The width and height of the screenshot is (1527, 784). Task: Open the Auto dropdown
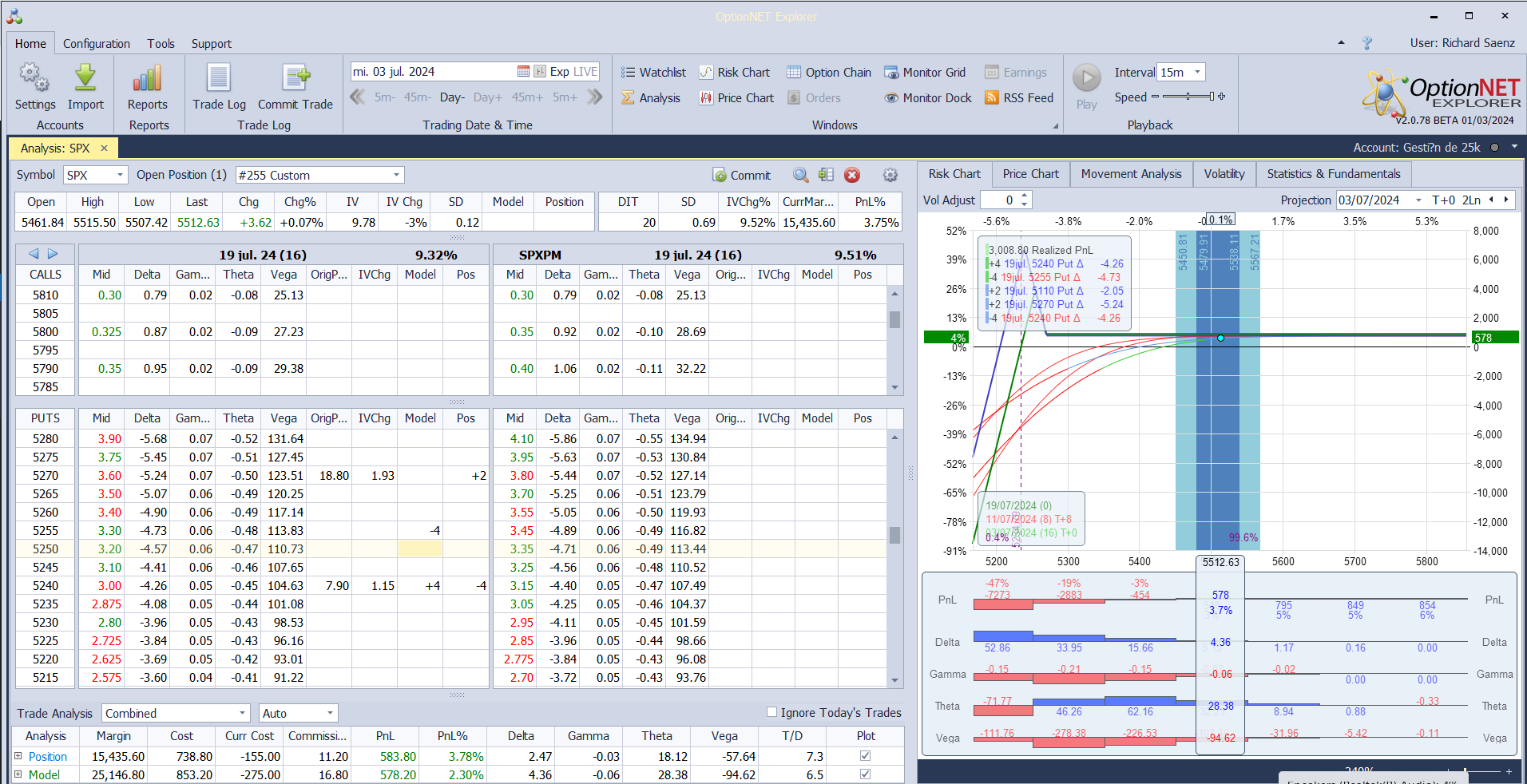pos(330,713)
